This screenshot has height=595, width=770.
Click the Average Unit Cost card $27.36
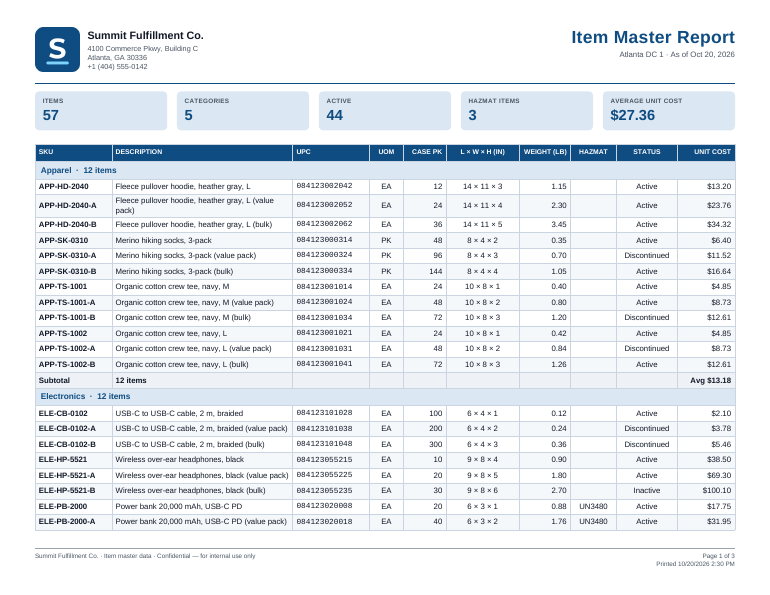(x=669, y=110)
